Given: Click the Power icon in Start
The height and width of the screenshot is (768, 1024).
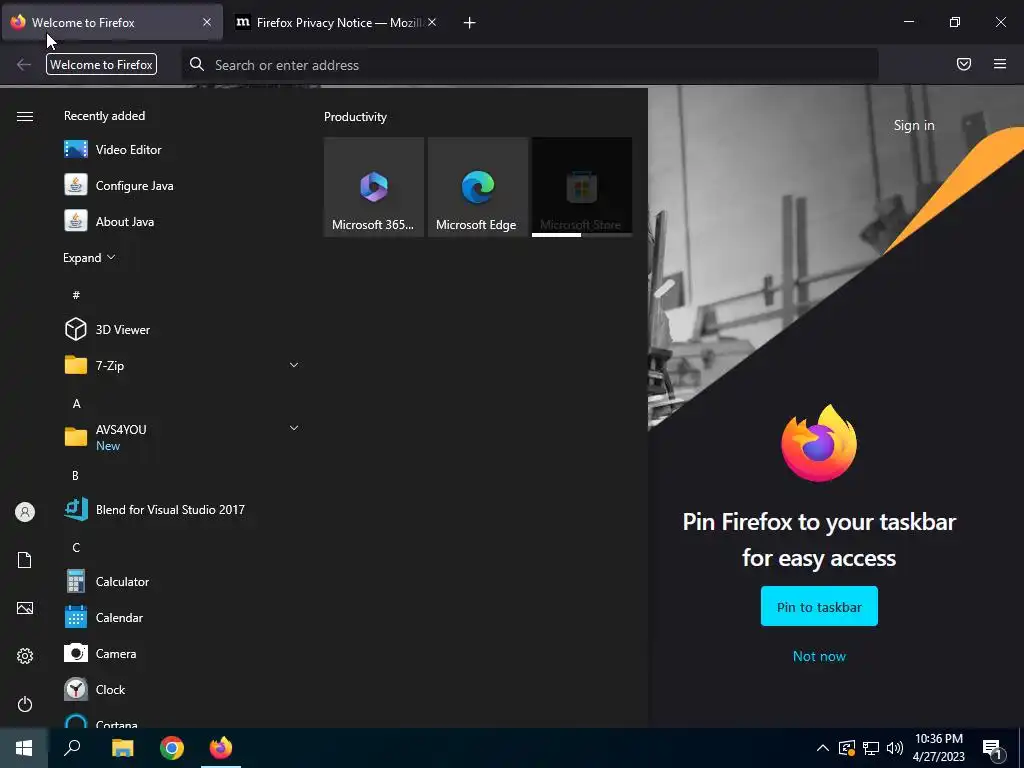Looking at the screenshot, I should pyautogui.click(x=25, y=704).
